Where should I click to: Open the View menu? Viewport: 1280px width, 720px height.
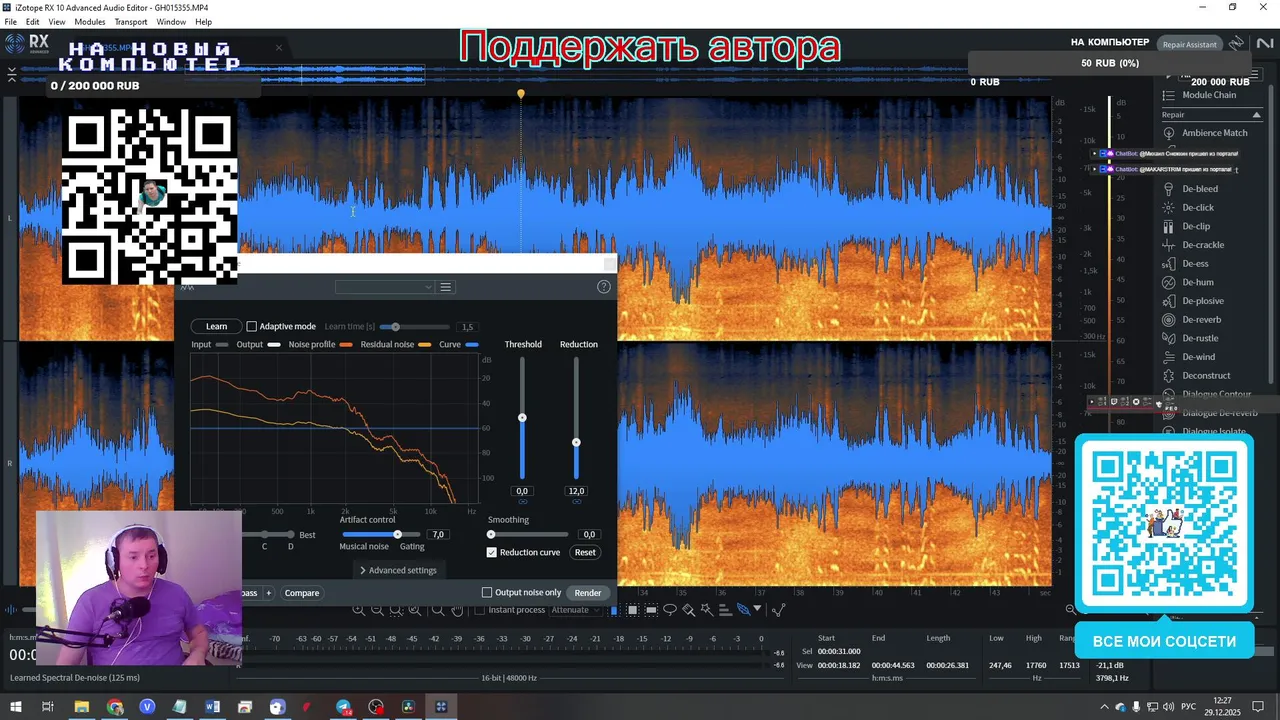point(57,22)
